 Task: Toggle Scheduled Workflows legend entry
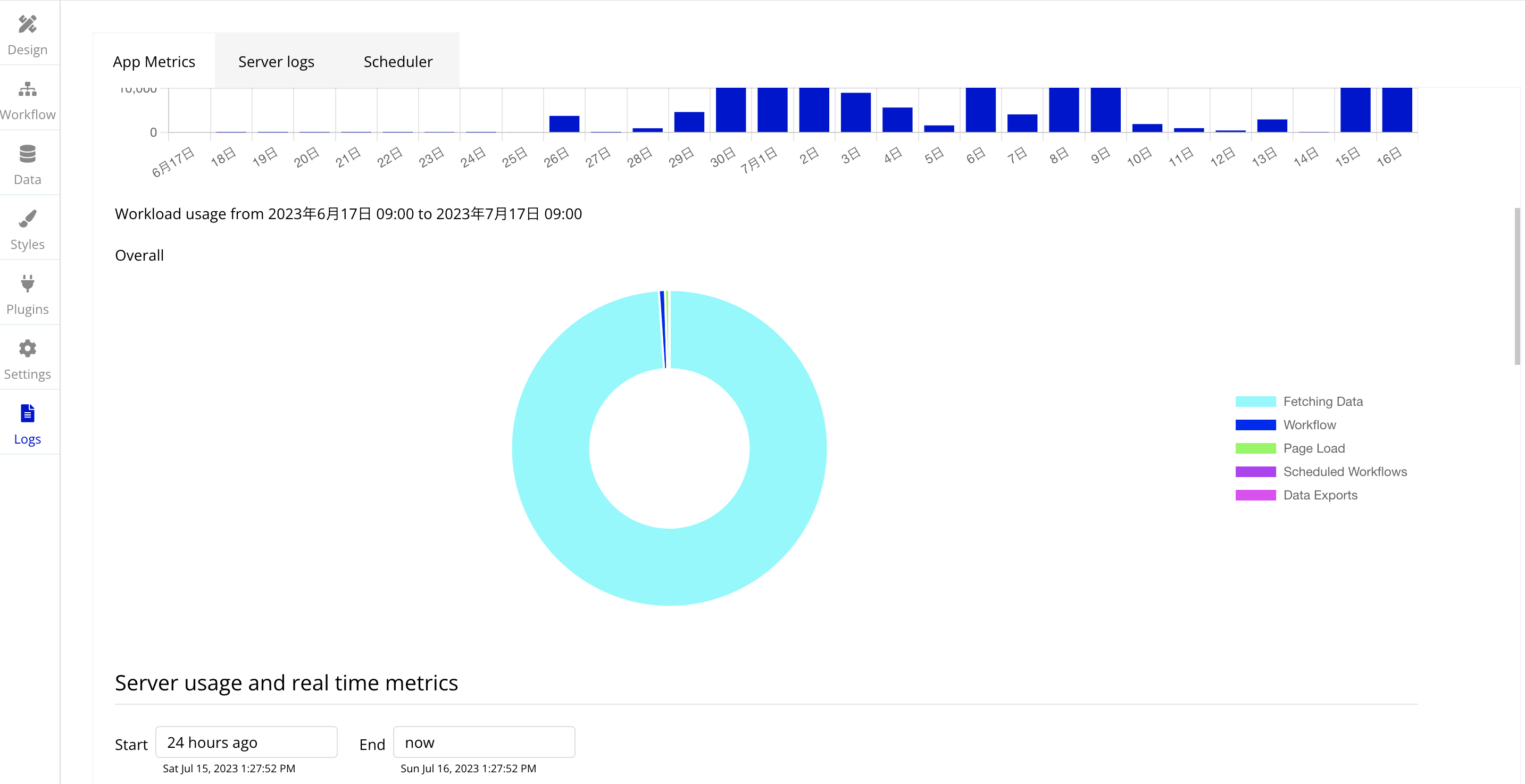pos(1255,472)
